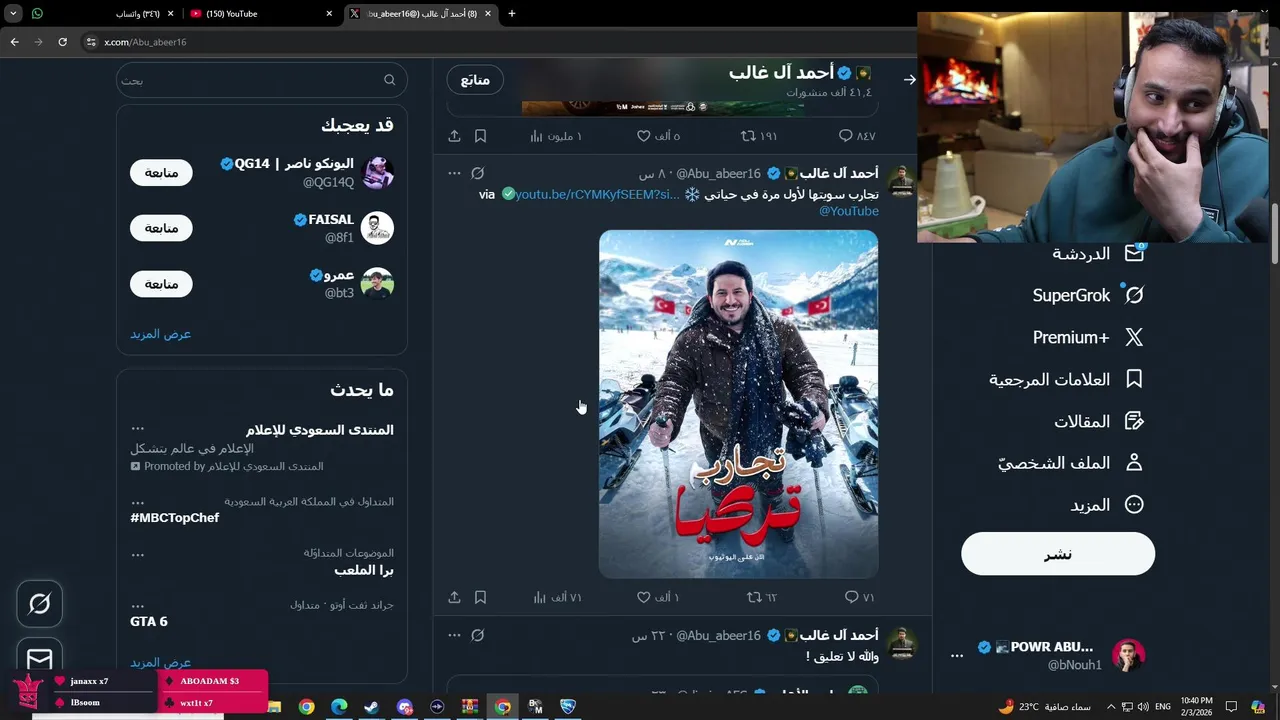Repost the post with ١٩١ reposts
The height and width of the screenshot is (720, 1280).
[748, 136]
